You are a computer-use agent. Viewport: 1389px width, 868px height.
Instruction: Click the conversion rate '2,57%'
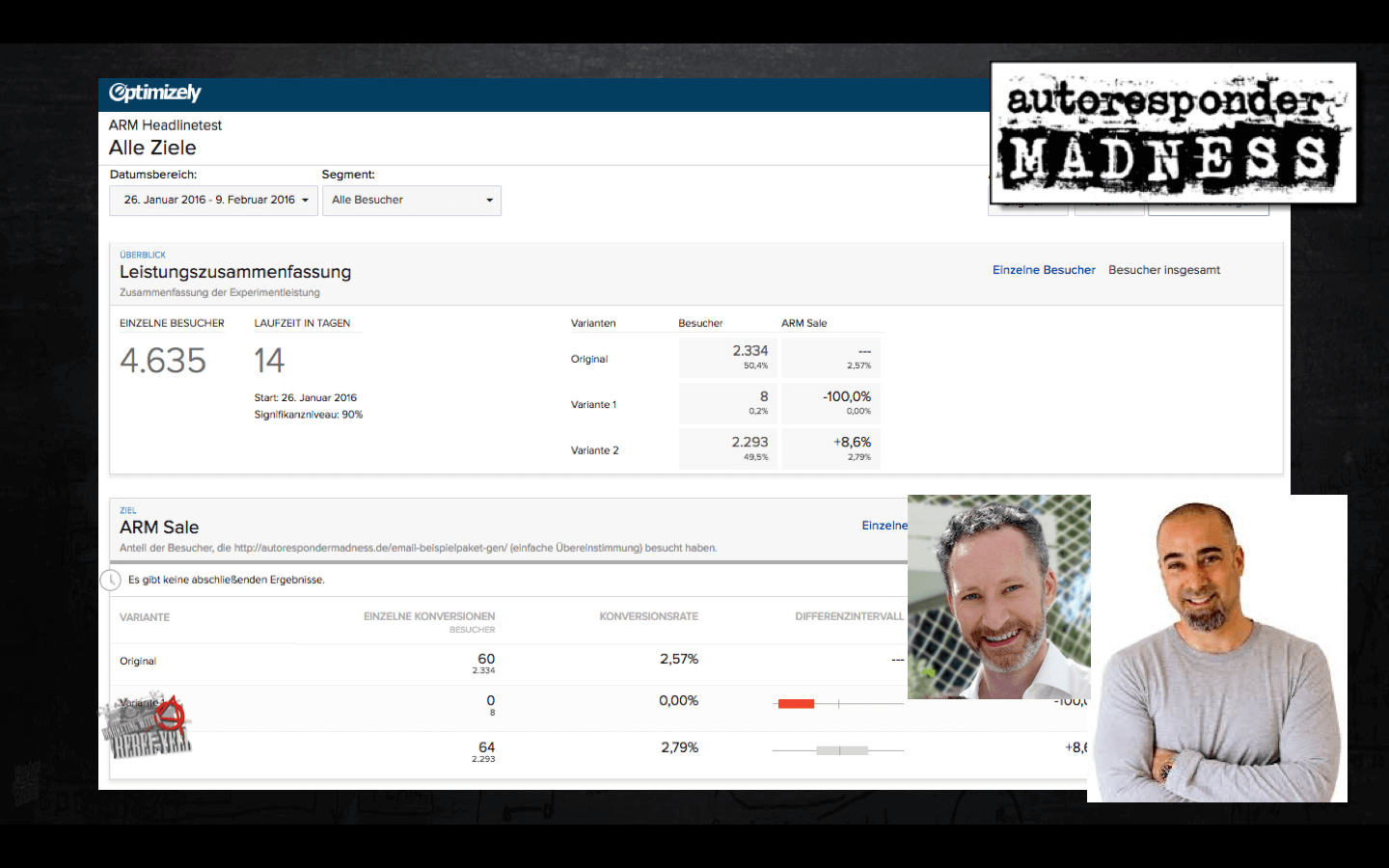[679, 659]
